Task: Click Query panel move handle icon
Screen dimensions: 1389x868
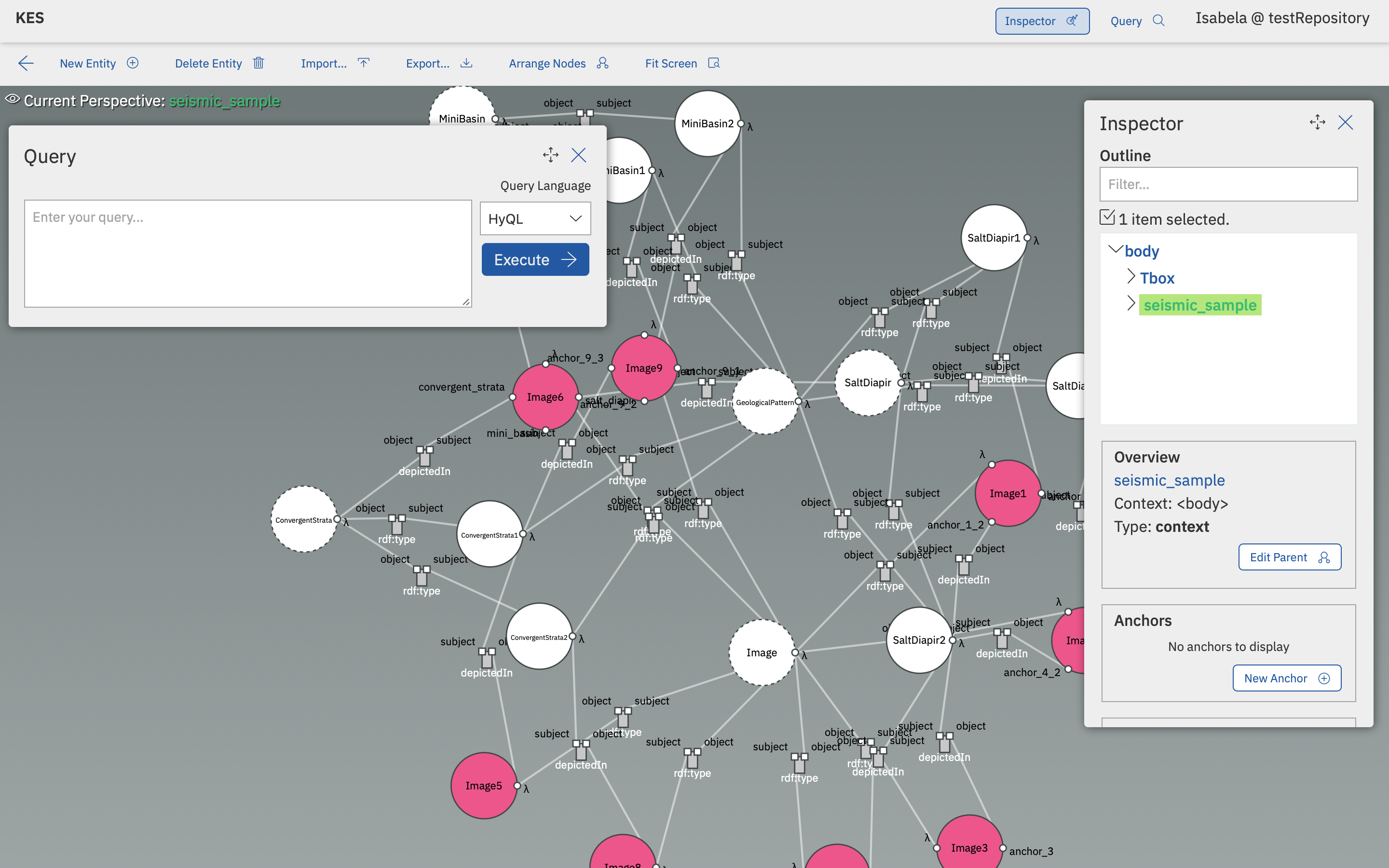Action: tap(550, 155)
